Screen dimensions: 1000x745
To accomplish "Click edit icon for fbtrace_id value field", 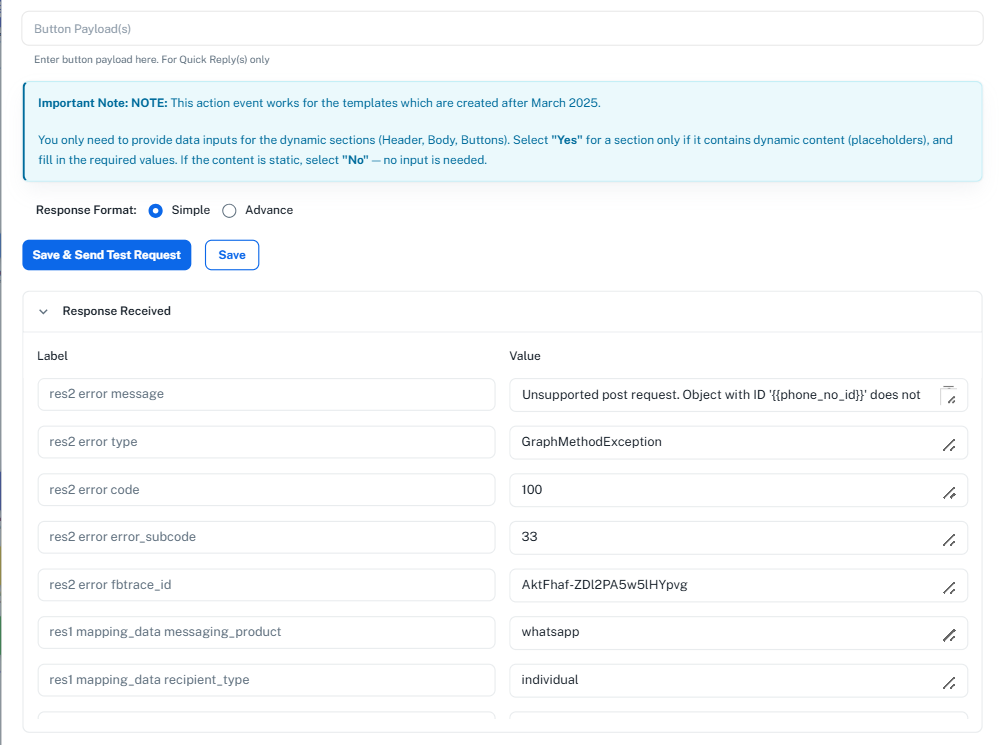I will tap(949, 588).
